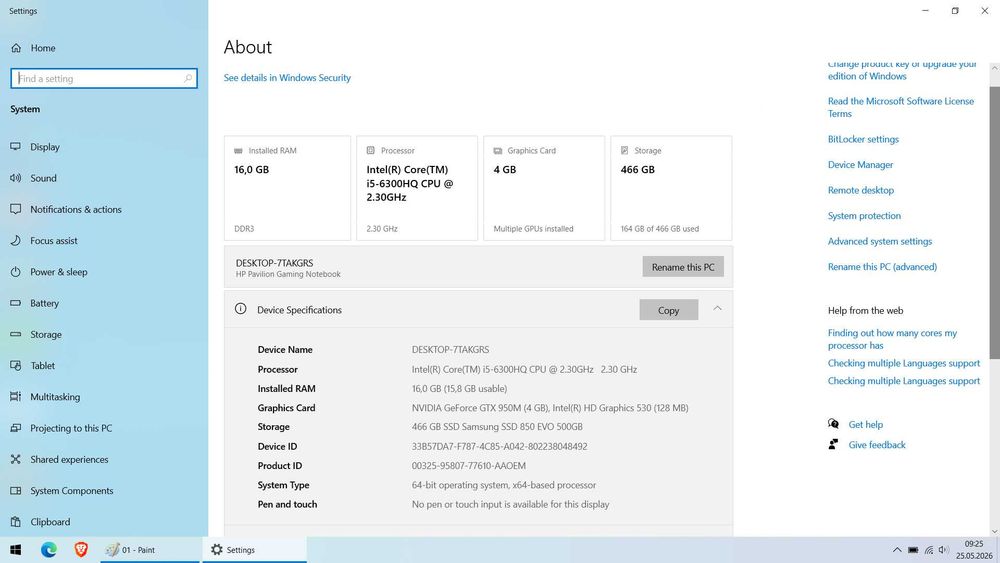
Task: Click the Give feedback person icon
Action: coord(834,444)
